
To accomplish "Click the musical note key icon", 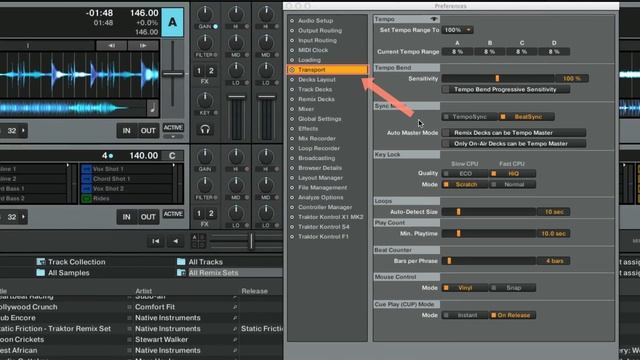I will (x=152, y=108).
